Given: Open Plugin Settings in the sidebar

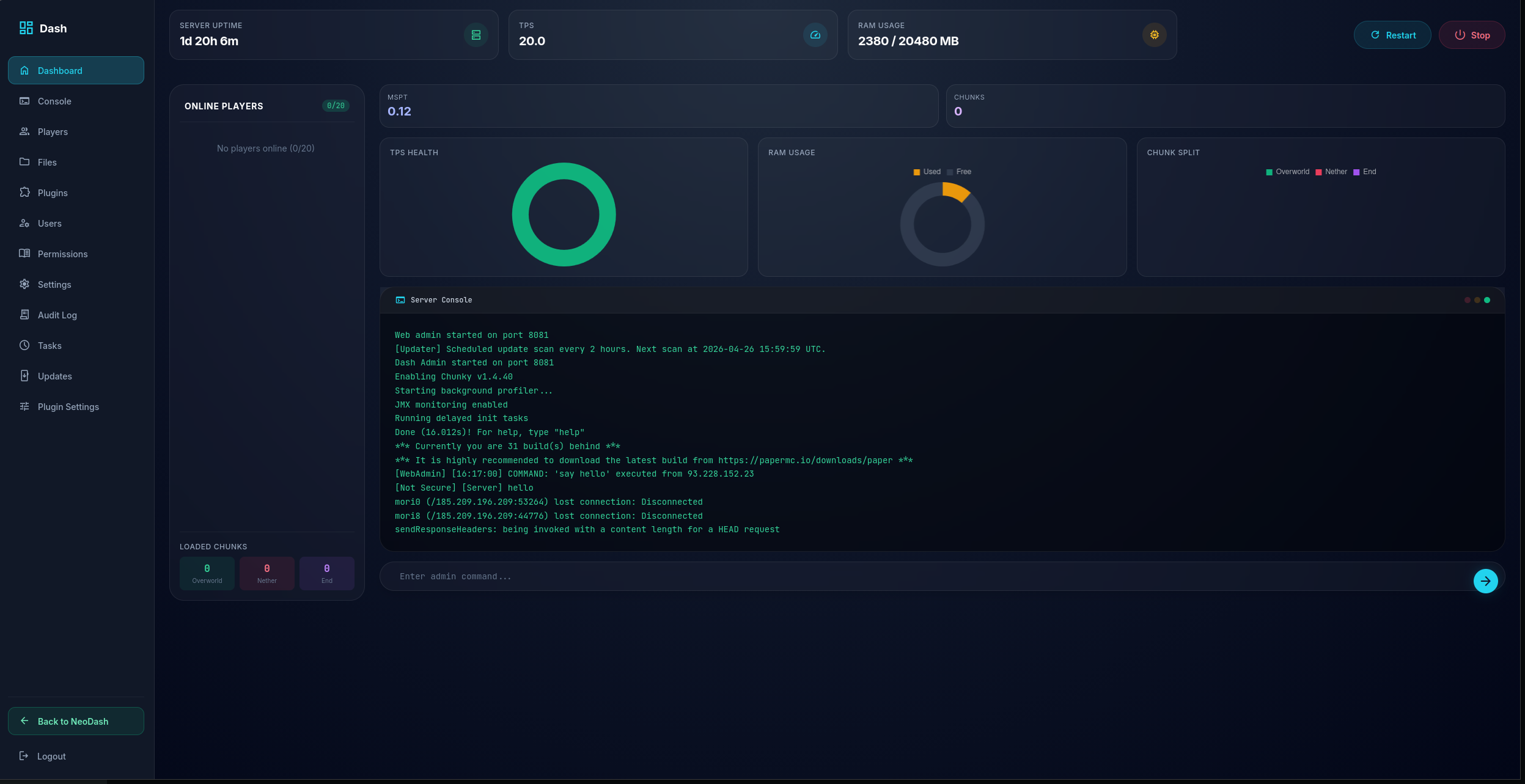Looking at the screenshot, I should click(x=76, y=406).
